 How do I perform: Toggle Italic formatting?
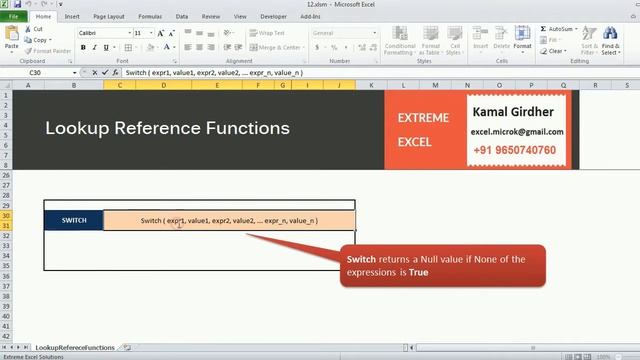click(x=95, y=47)
